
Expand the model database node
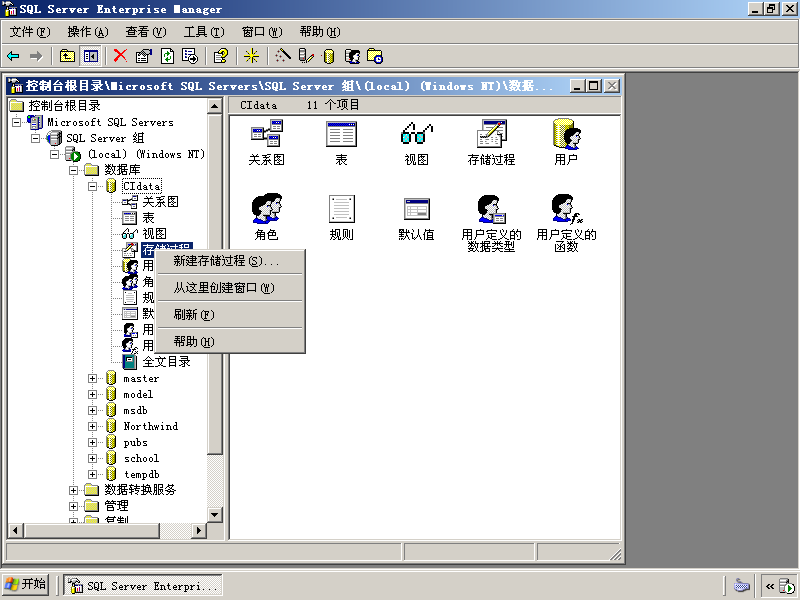click(92, 394)
